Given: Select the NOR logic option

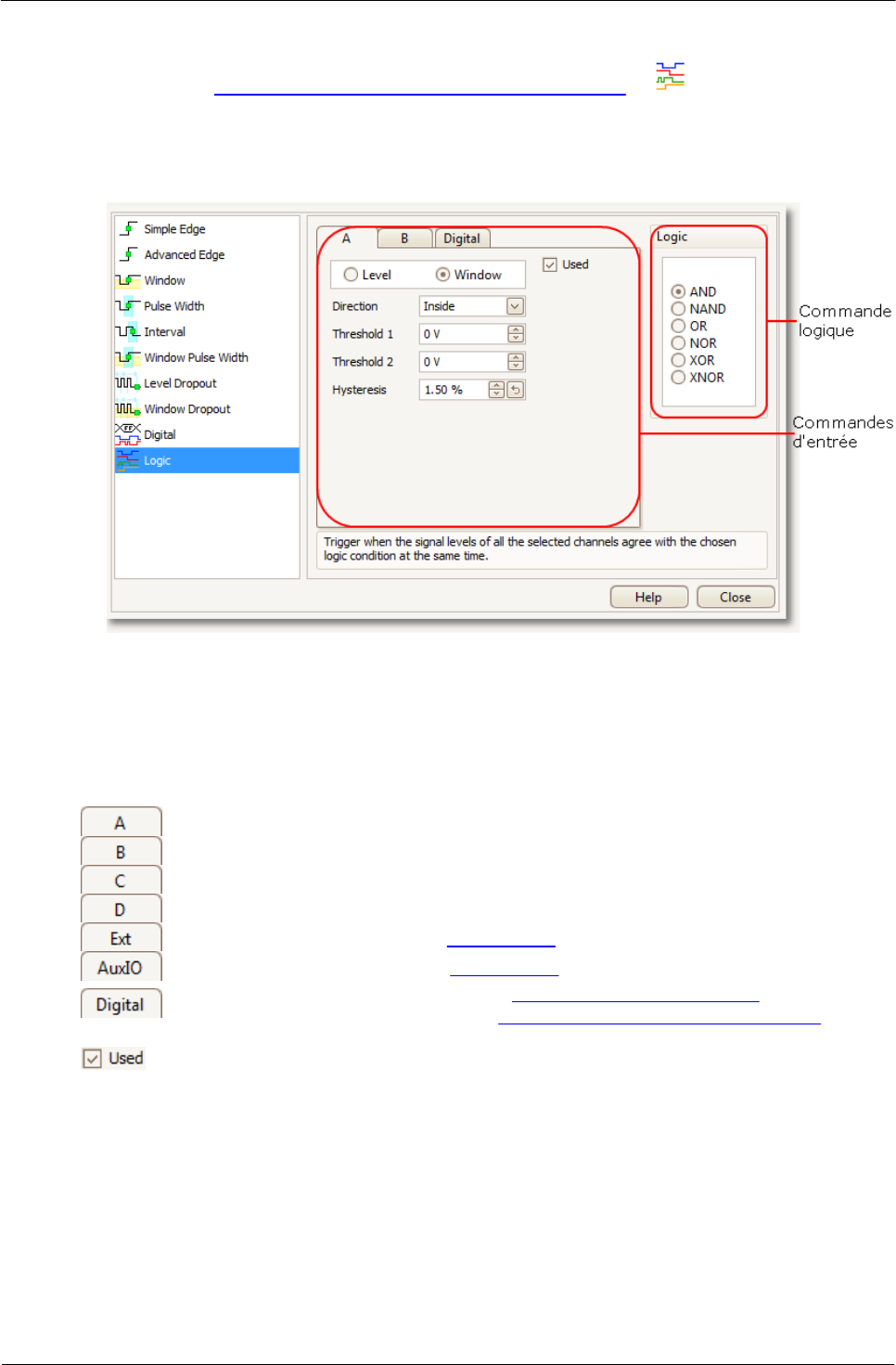Looking at the screenshot, I should pyautogui.click(x=678, y=343).
